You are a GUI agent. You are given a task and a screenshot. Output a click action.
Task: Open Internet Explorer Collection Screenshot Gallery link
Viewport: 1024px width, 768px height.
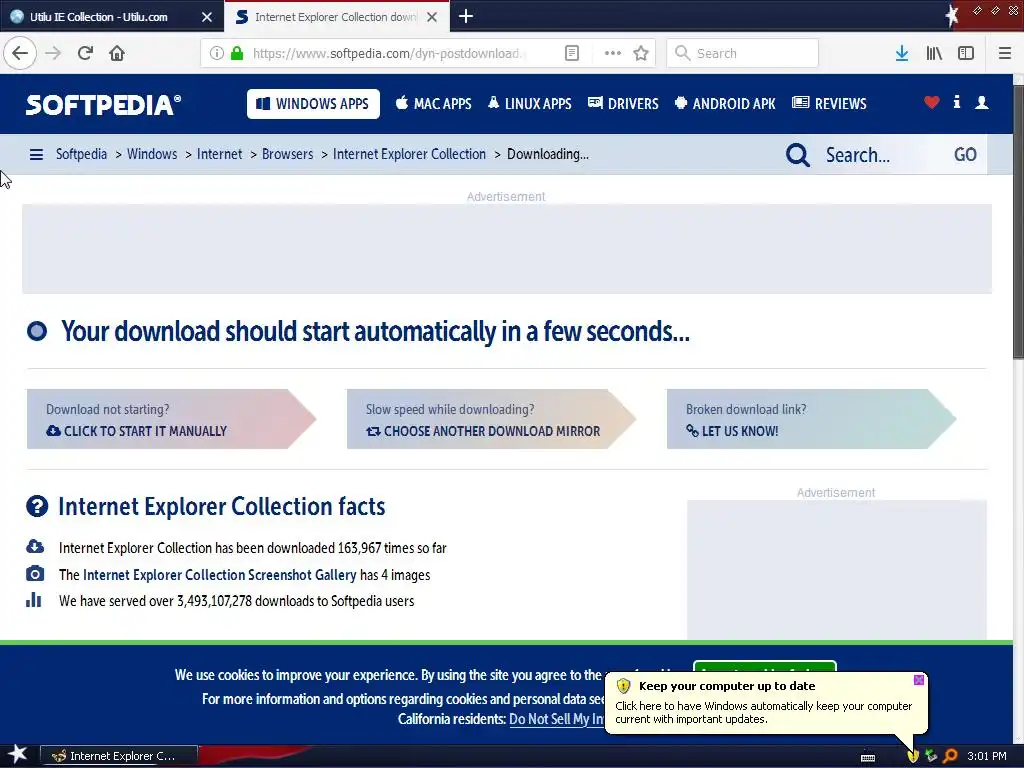pos(219,575)
